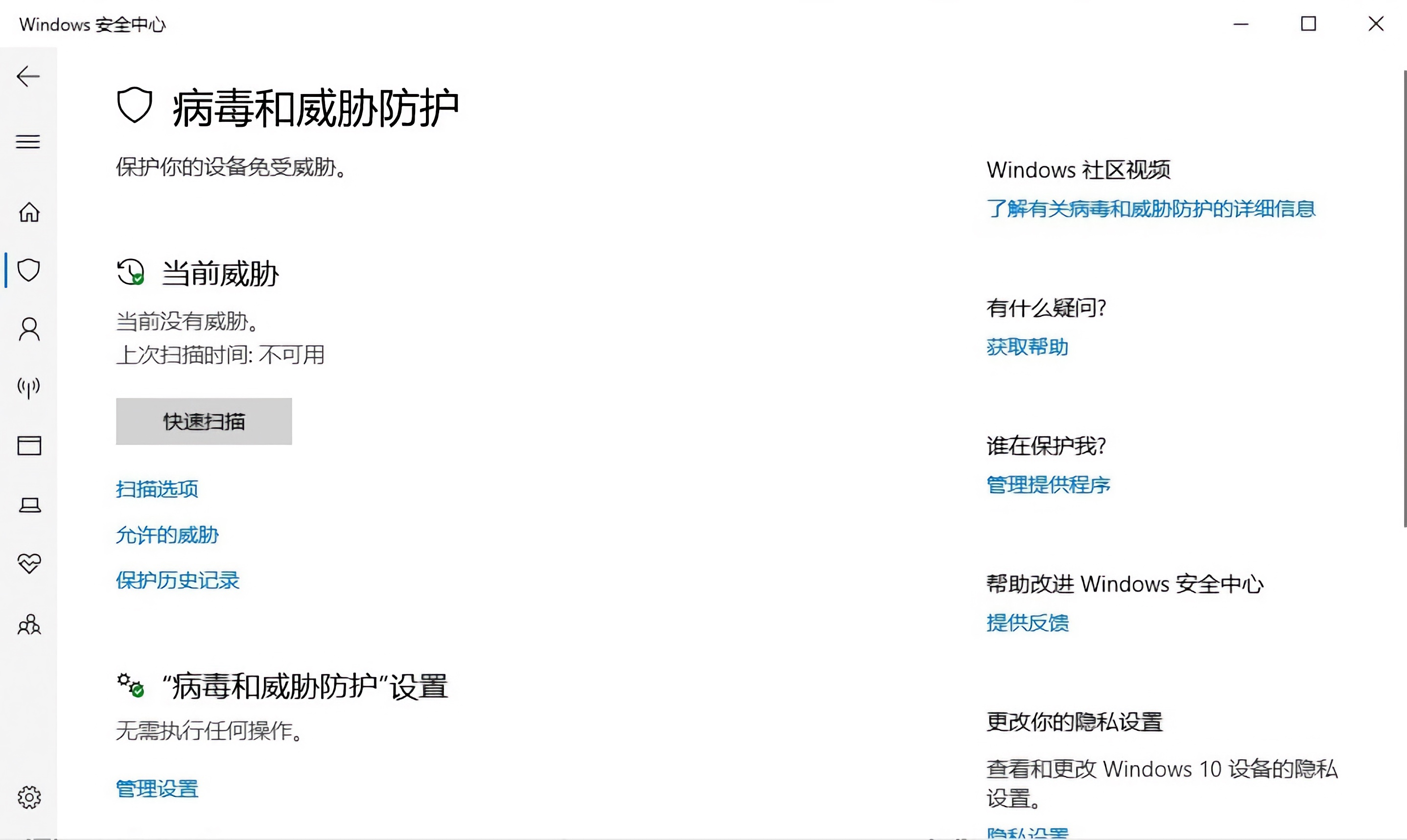Viewport: 1407px width, 840px height.
Task: Open Firewall & network protection icon
Action: tap(28, 387)
